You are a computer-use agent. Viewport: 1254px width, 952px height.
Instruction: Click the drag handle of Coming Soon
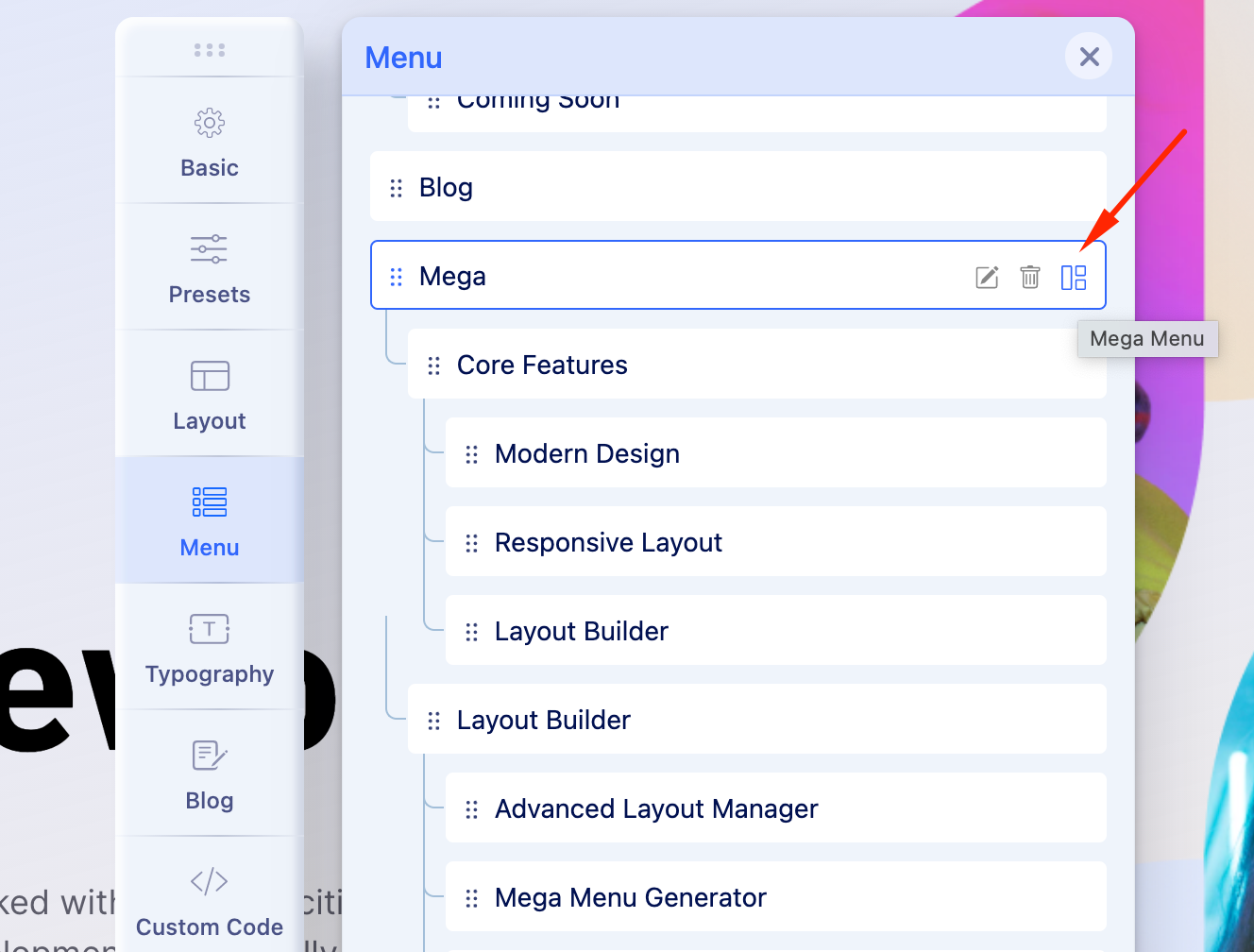434,102
